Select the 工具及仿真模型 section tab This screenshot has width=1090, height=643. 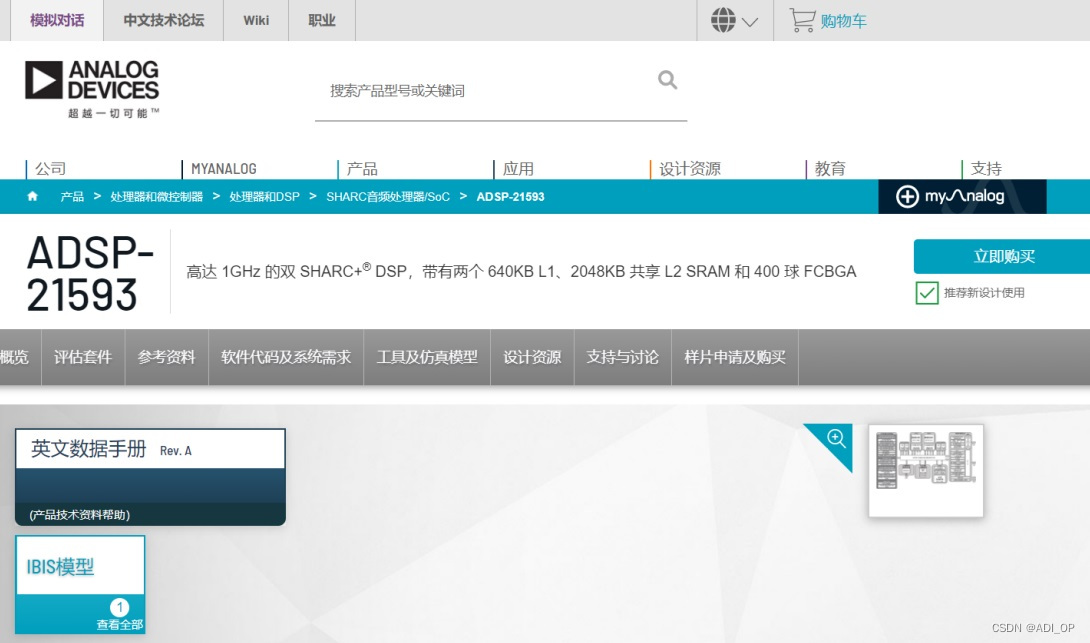[427, 357]
